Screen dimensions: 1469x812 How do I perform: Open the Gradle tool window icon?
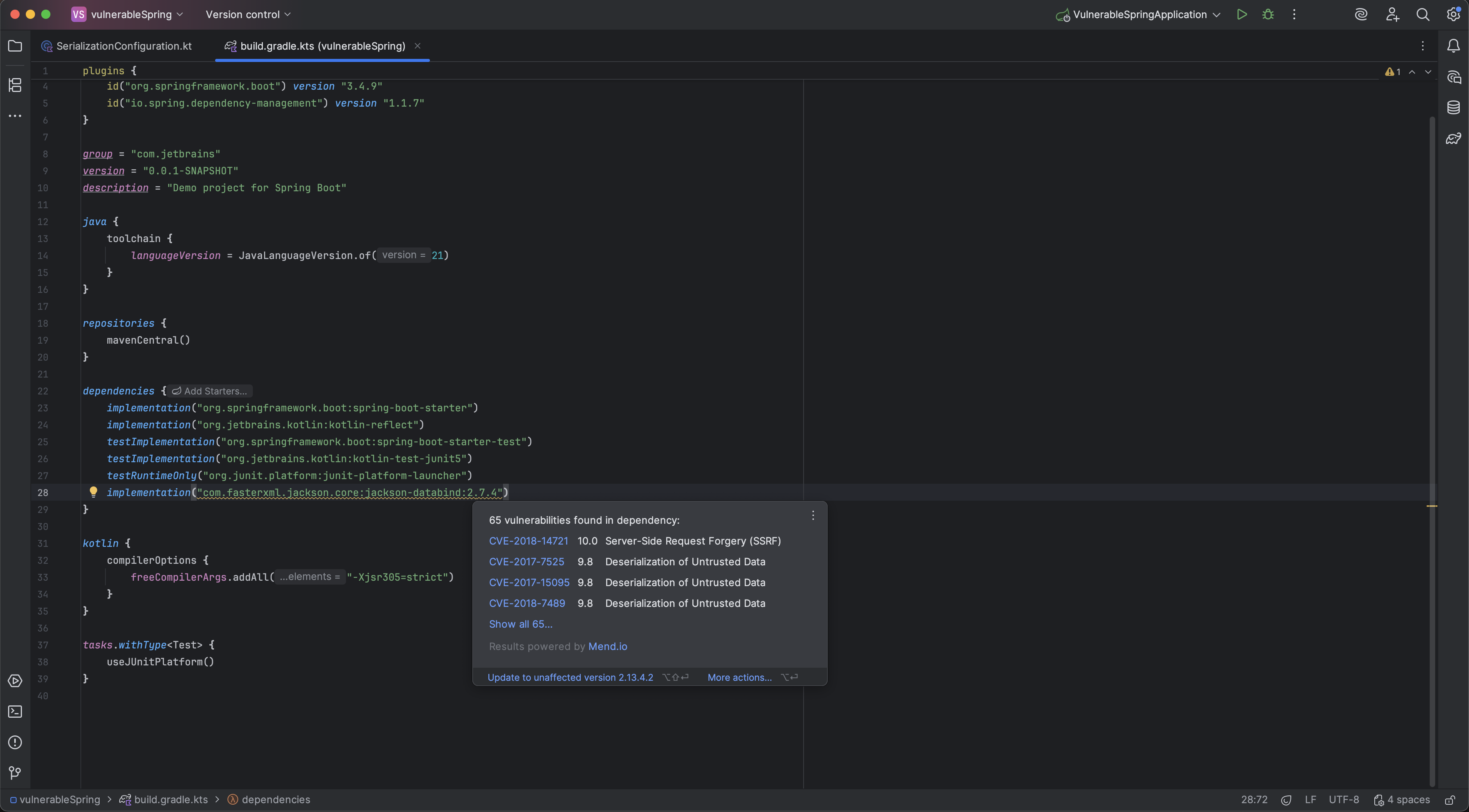click(x=1453, y=138)
